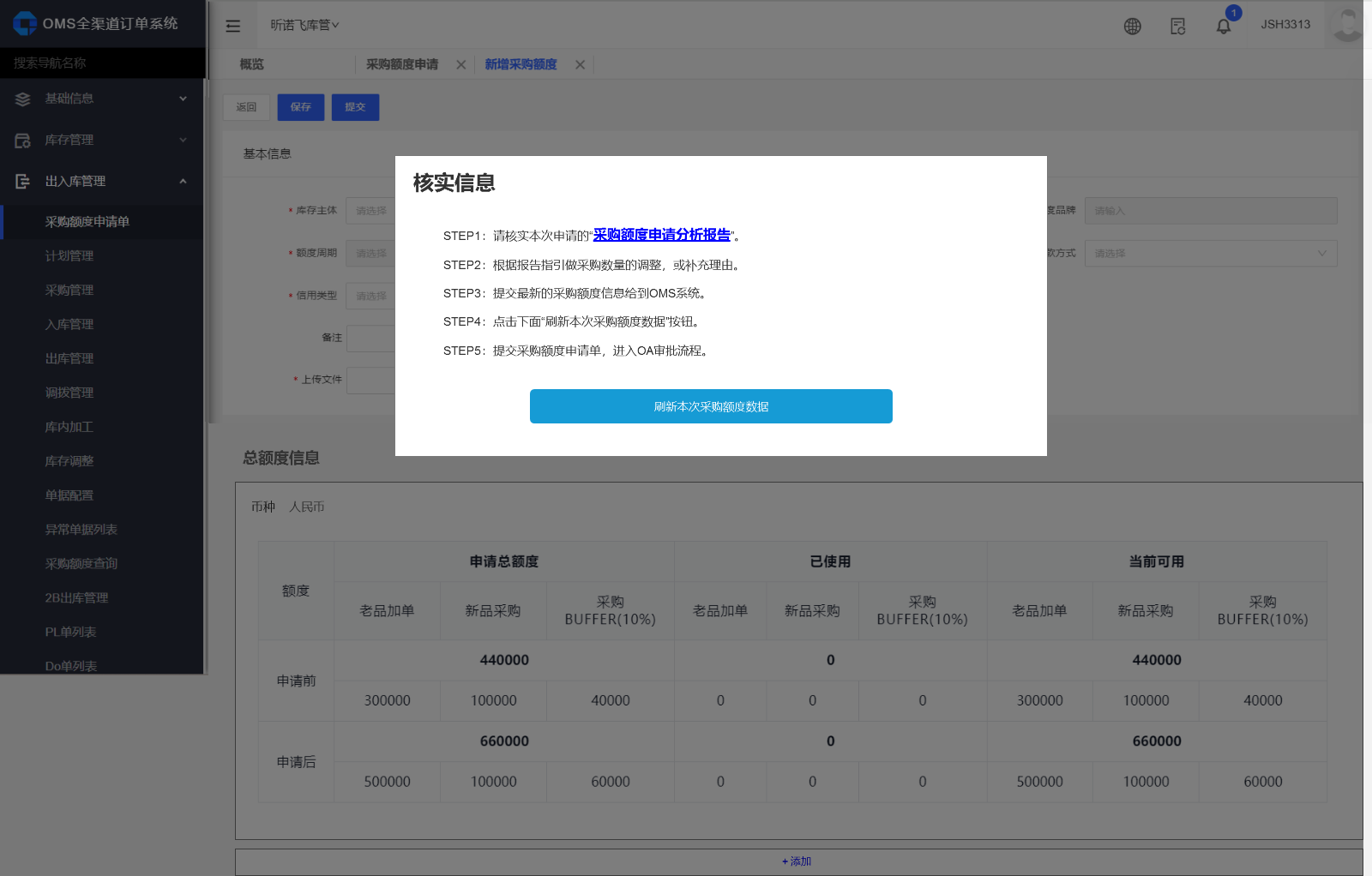Select 计划管理 in the sidebar

(69, 255)
